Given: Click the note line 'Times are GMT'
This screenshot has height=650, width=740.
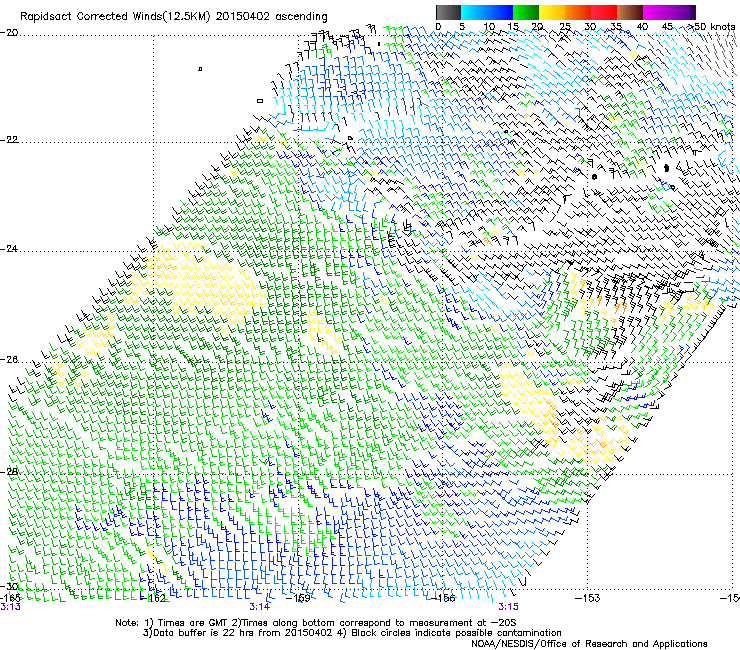Looking at the screenshot, I should click(193, 623).
